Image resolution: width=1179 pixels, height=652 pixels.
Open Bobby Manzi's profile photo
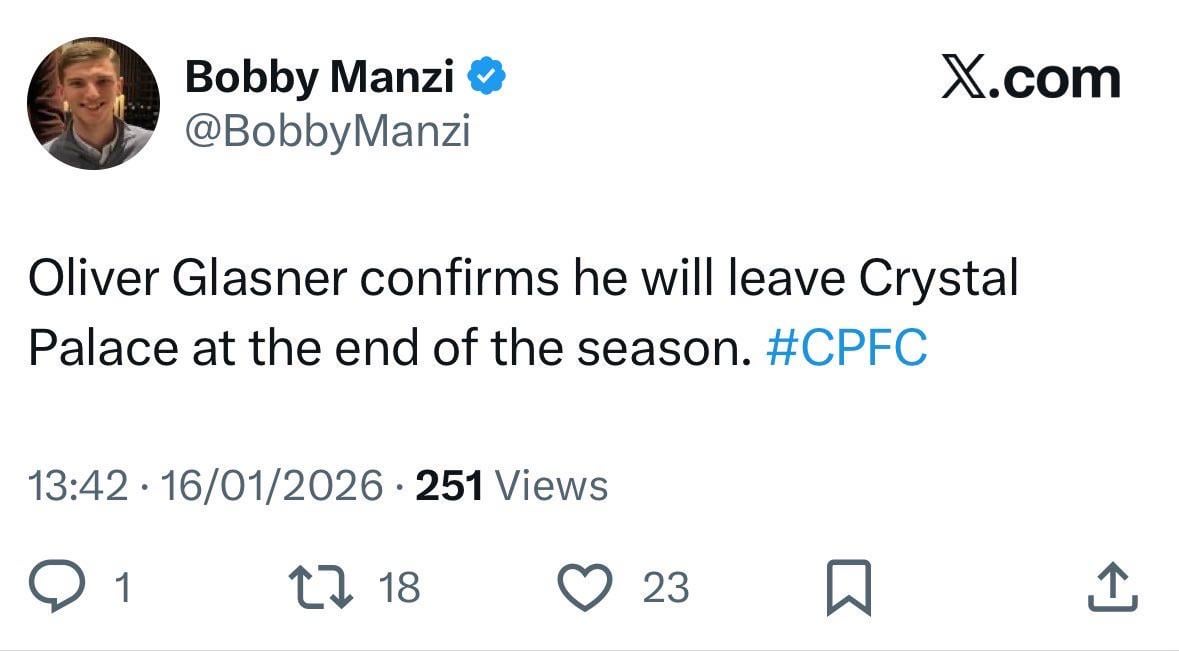point(93,104)
